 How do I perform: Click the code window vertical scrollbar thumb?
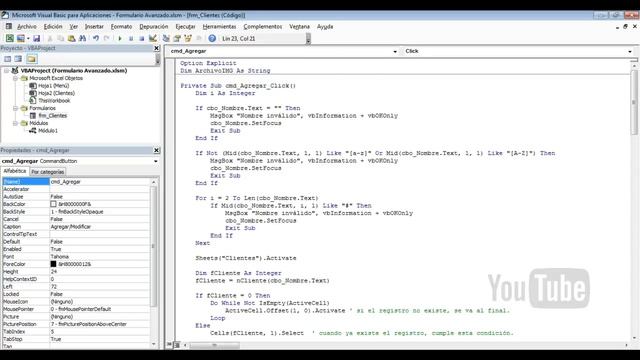[x=634, y=102]
